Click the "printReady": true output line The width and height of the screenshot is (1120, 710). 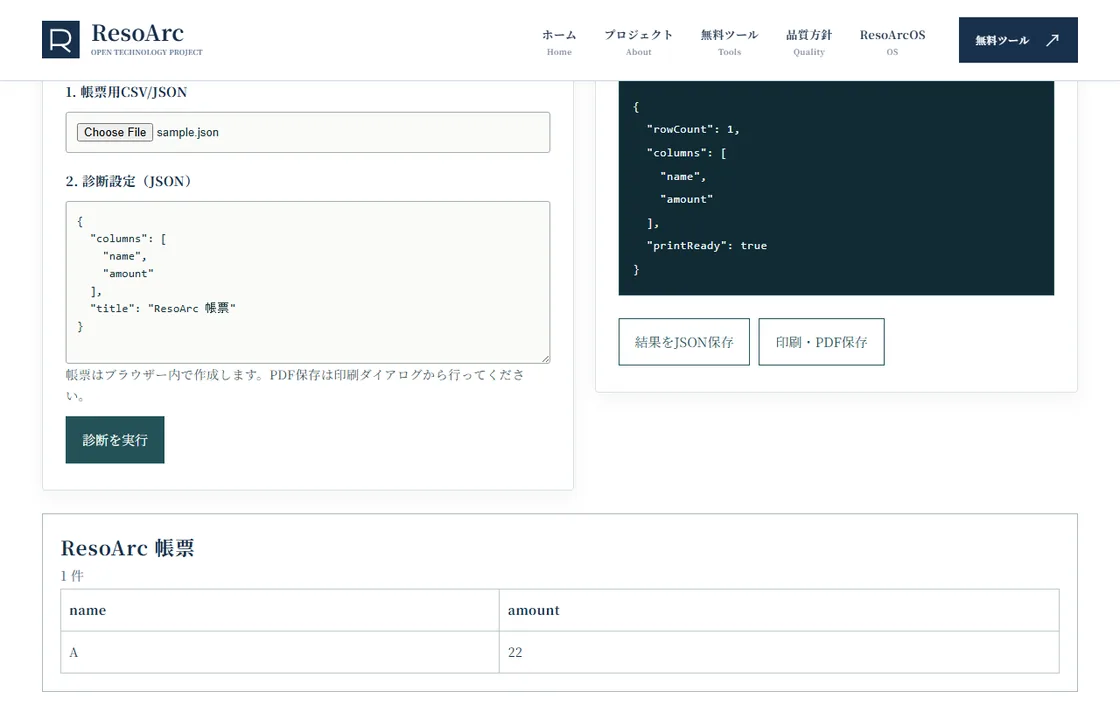(x=706, y=246)
